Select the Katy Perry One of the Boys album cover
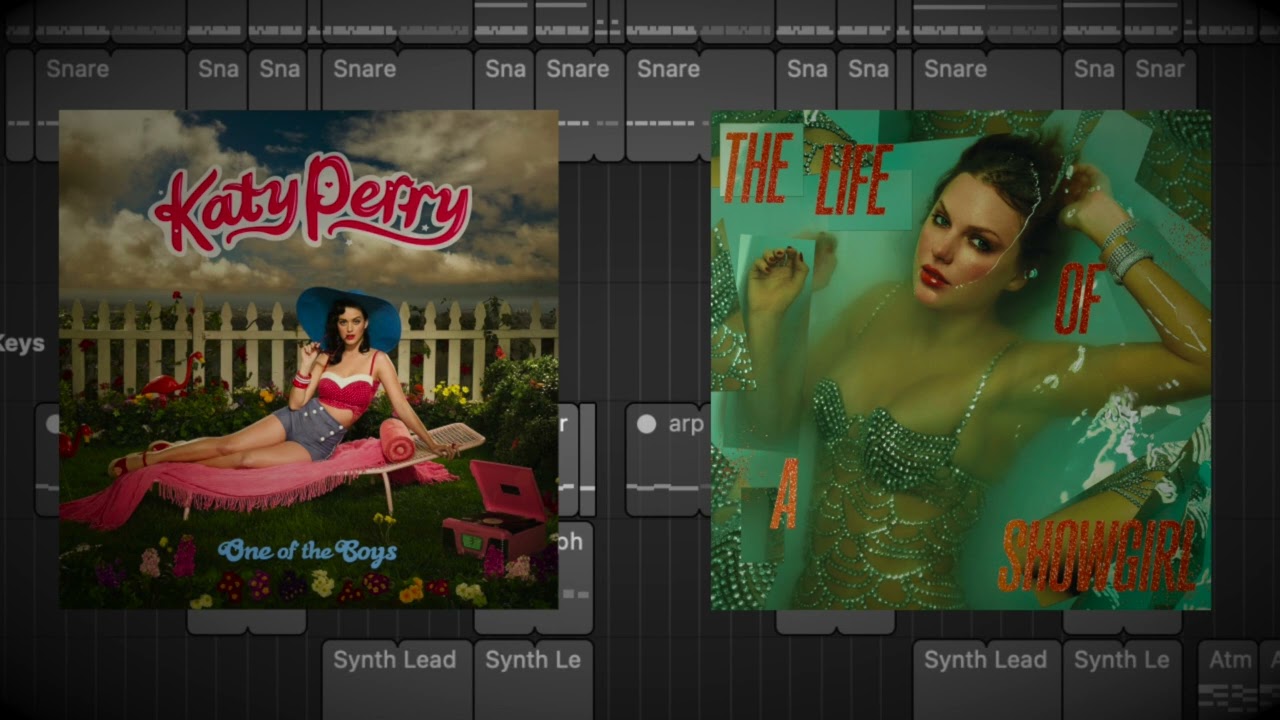This screenshot has height=720, width=1280. [309, 359]
